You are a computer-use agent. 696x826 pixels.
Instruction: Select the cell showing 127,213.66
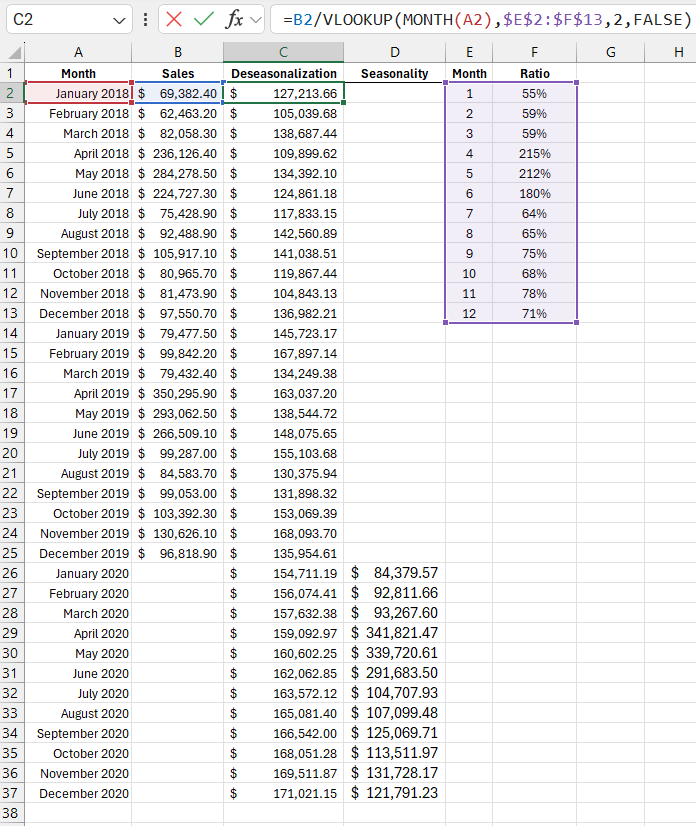tap(283, 93)
